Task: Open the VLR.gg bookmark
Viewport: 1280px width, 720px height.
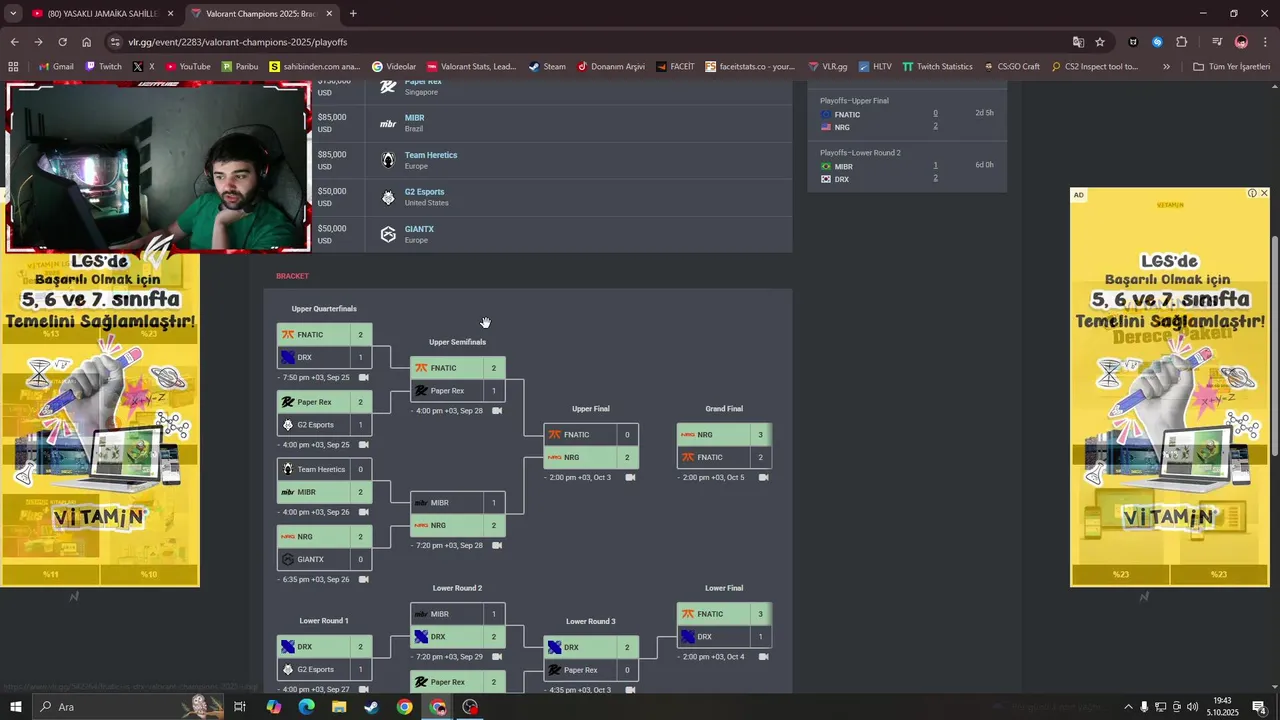Action: pyautogui.click(x=826, y=67)
